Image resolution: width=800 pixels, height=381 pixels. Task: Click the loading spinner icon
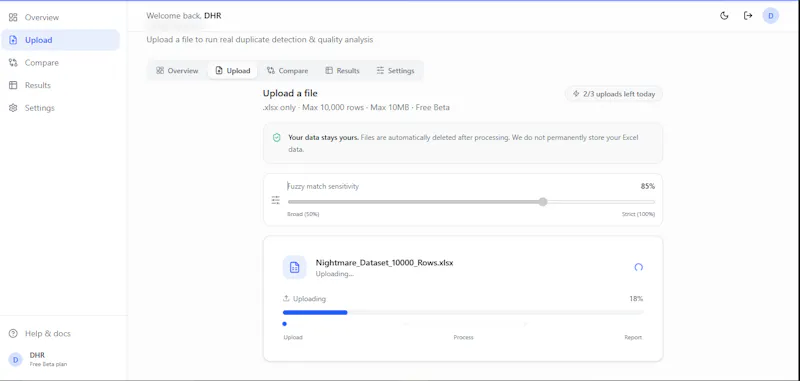[638, 267]
